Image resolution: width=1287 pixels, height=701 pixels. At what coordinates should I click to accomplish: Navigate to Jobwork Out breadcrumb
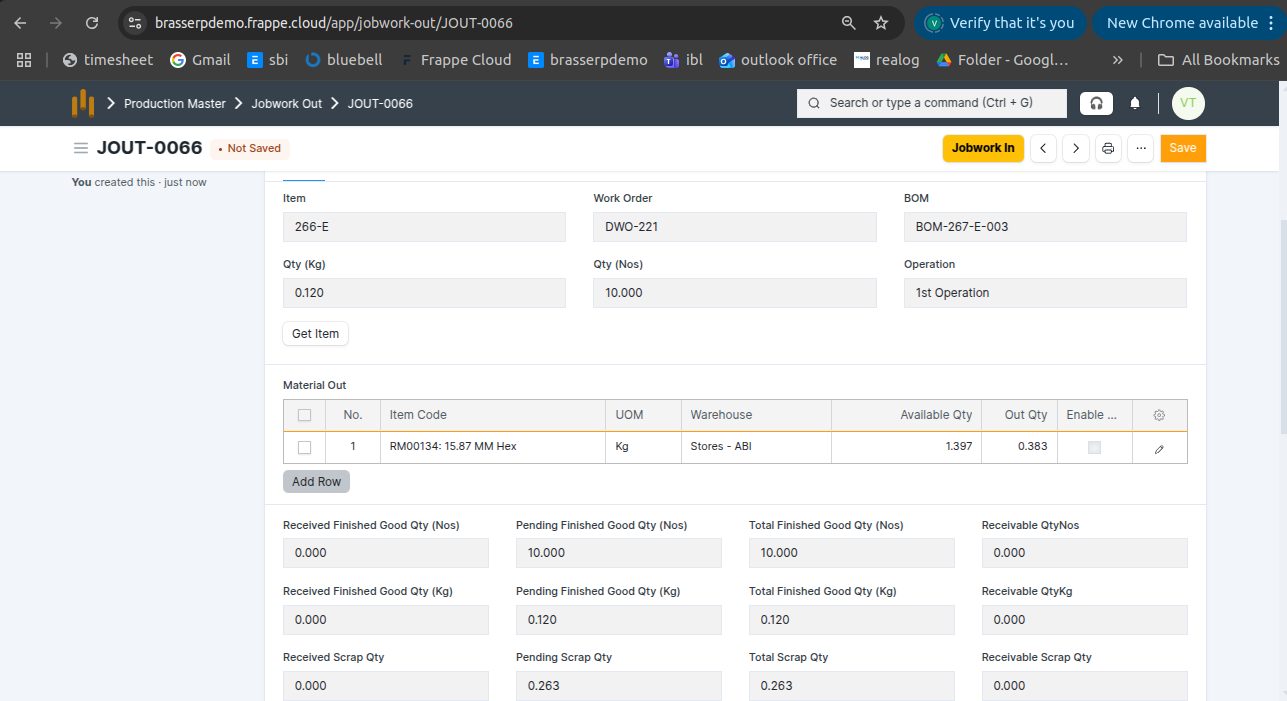pos(286,103)
